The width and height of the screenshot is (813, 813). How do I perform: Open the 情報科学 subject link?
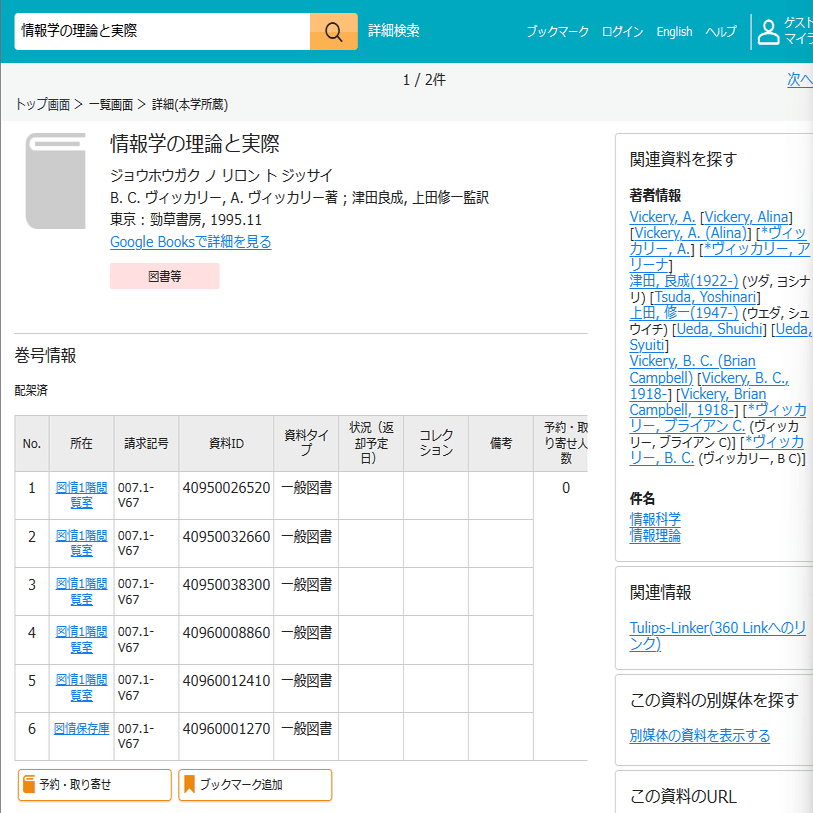pyautogui.click(x=655, y=519)
